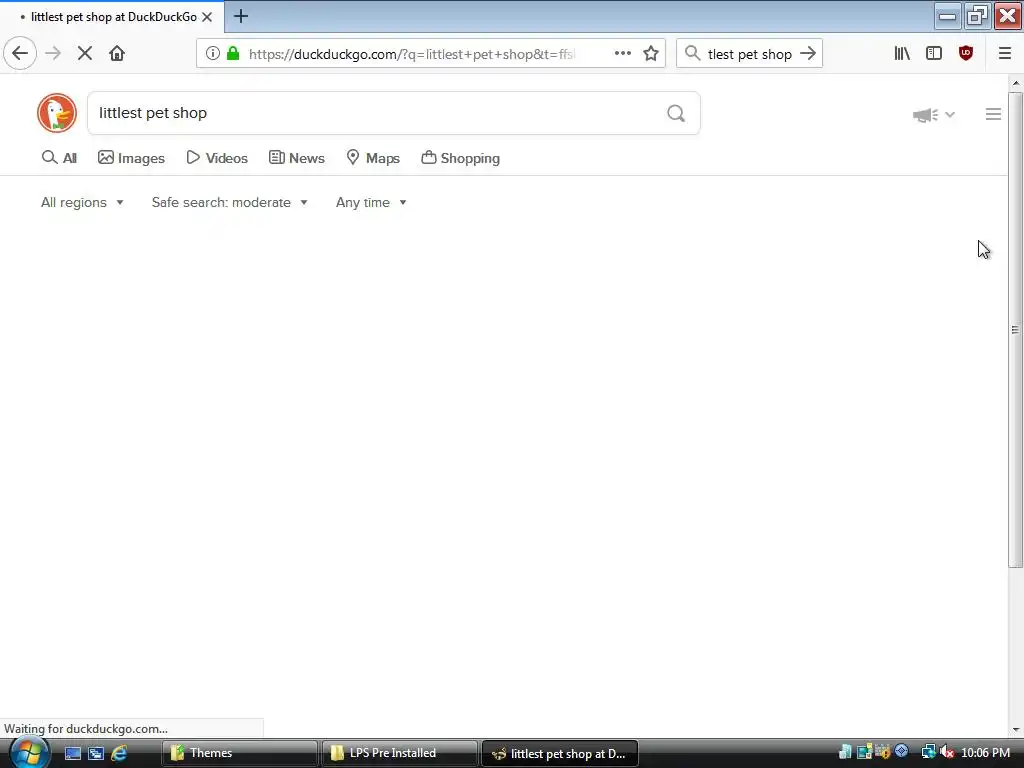The image size is (1024, 768).
Task: Open the uBlock Origin extension
Action: tap(966, 54)
